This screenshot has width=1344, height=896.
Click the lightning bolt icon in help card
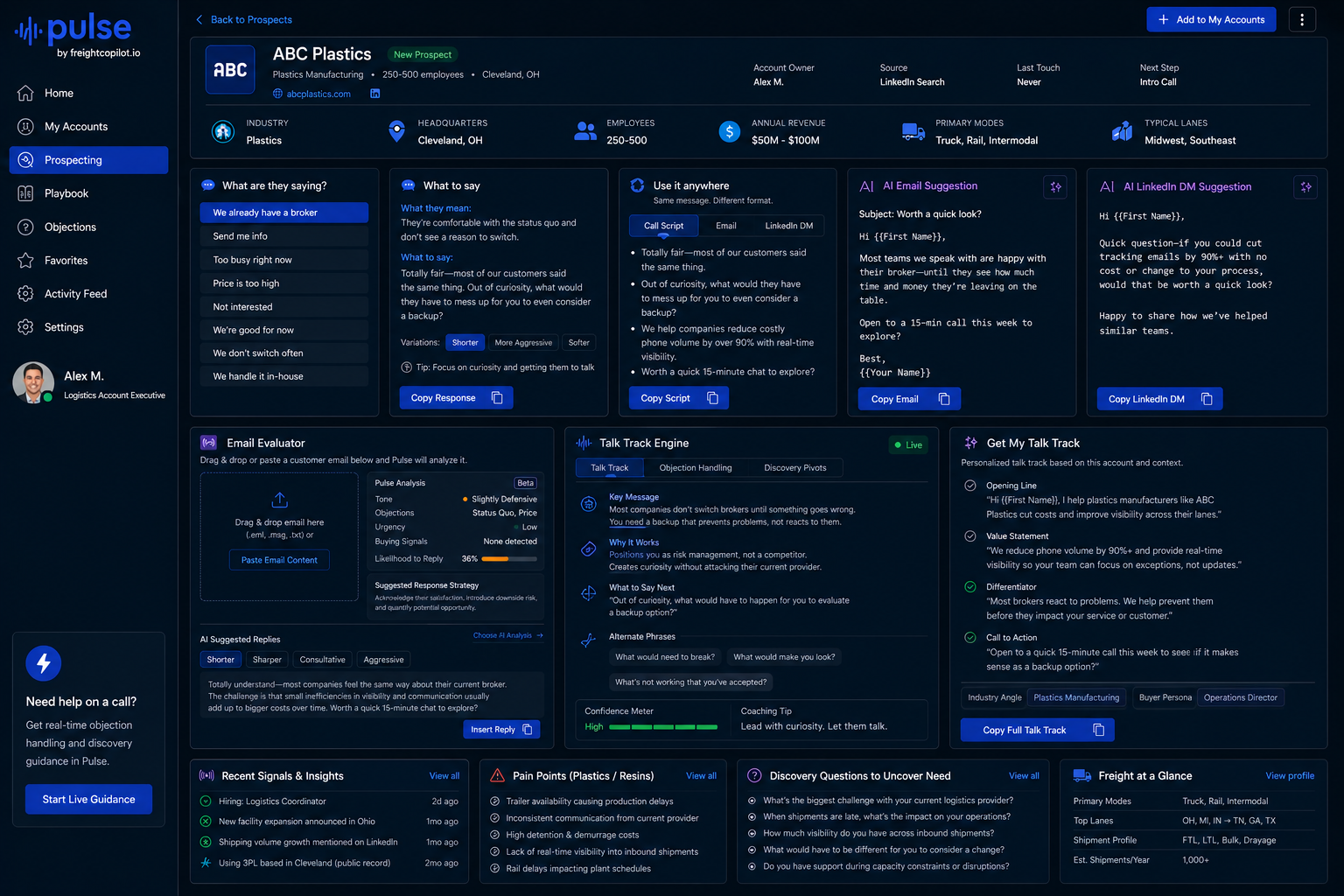(44, 664)
